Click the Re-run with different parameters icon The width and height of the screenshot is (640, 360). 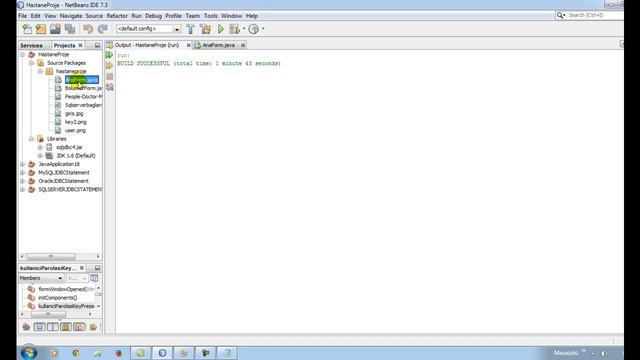[x=109, y=65]
